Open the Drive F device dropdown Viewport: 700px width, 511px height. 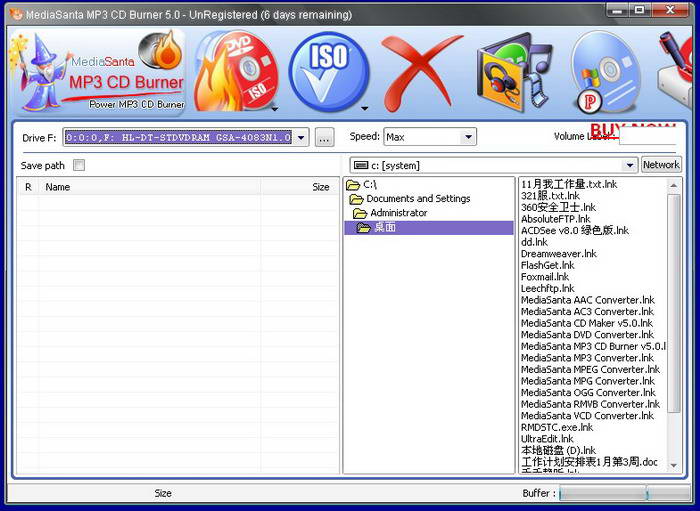pyautogui.click(x=301, y=137)
